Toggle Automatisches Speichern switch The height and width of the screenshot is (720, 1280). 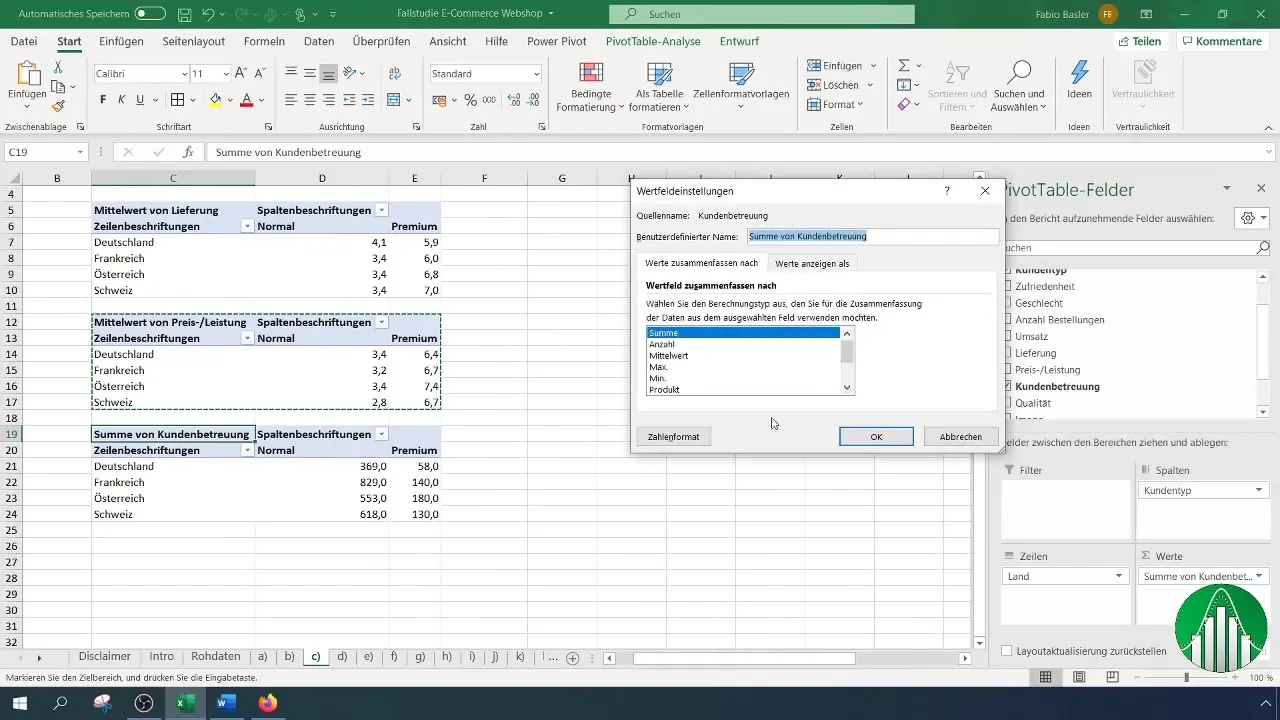point(150,15)
